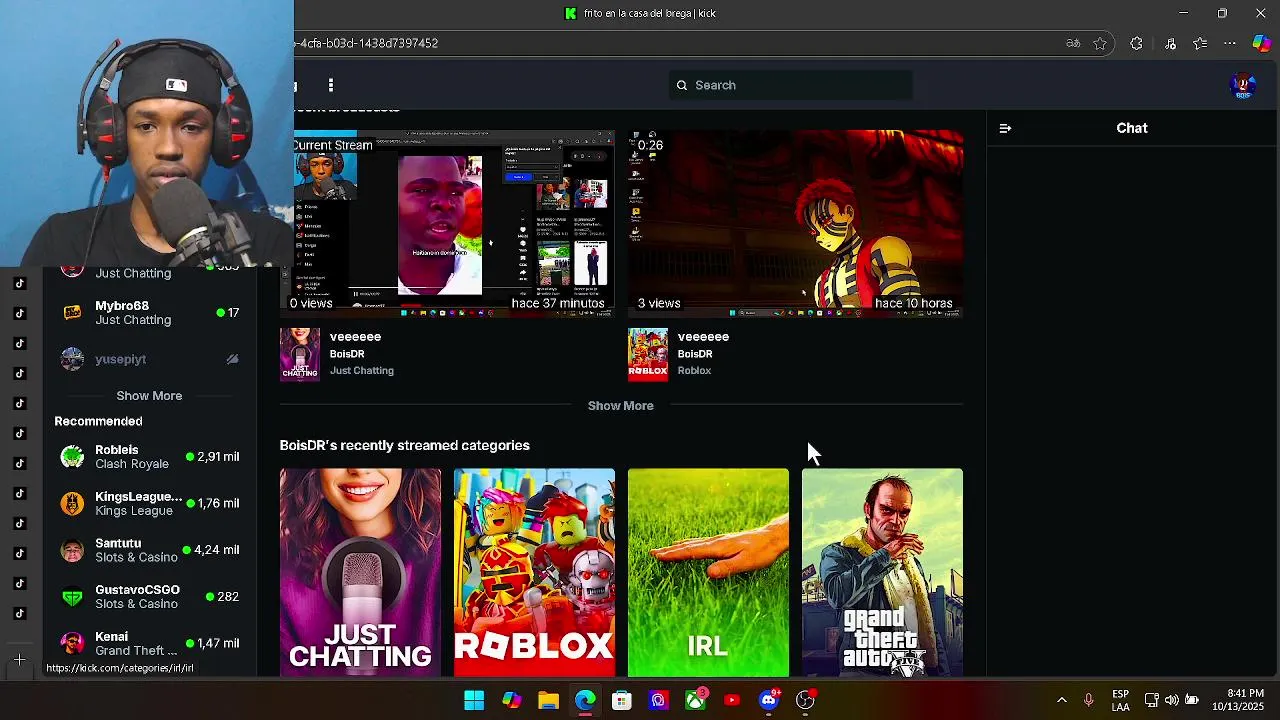This screenshot has width=1280, height=720.
Task: Expand broadcasts with center Show More
Action: pos(621,405)
